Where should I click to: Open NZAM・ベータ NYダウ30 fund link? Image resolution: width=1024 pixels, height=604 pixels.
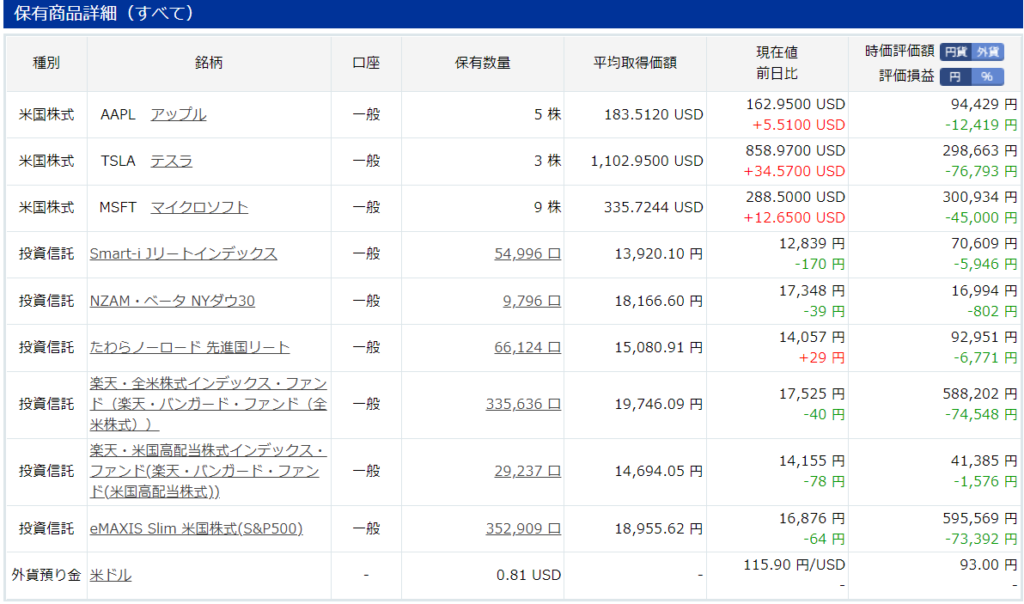click(172, 300)
